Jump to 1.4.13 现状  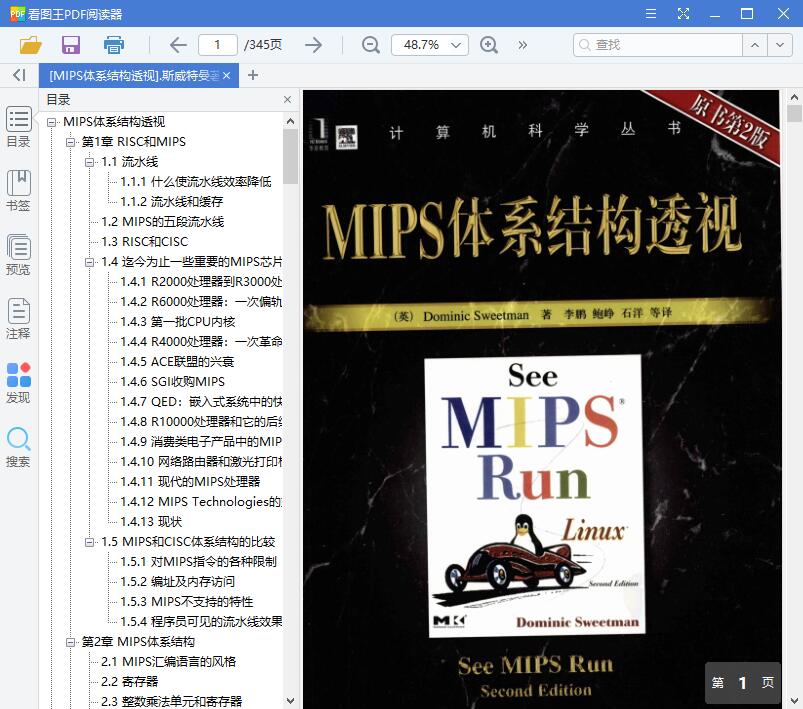(151, 522)
